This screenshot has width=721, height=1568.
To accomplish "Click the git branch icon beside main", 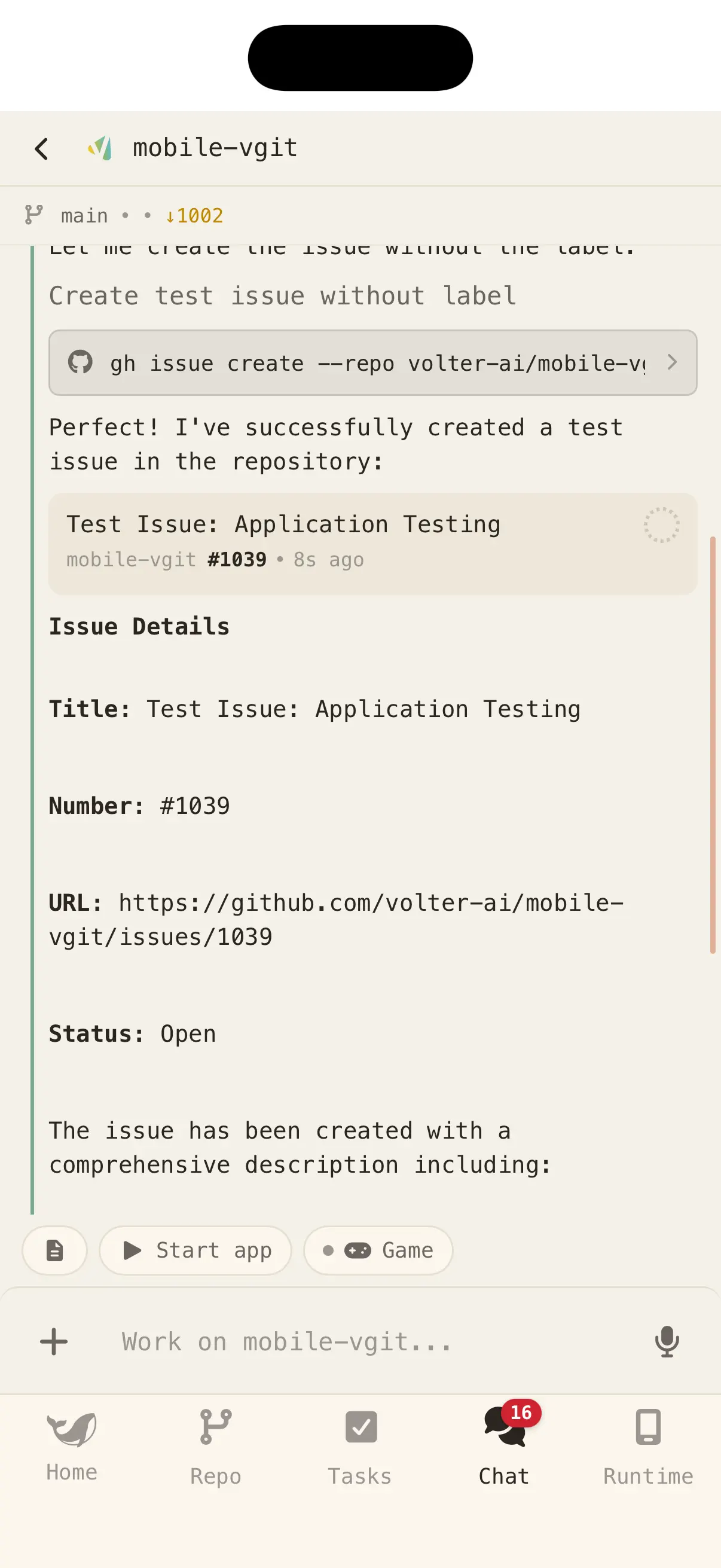I will (x=35, y=215).
